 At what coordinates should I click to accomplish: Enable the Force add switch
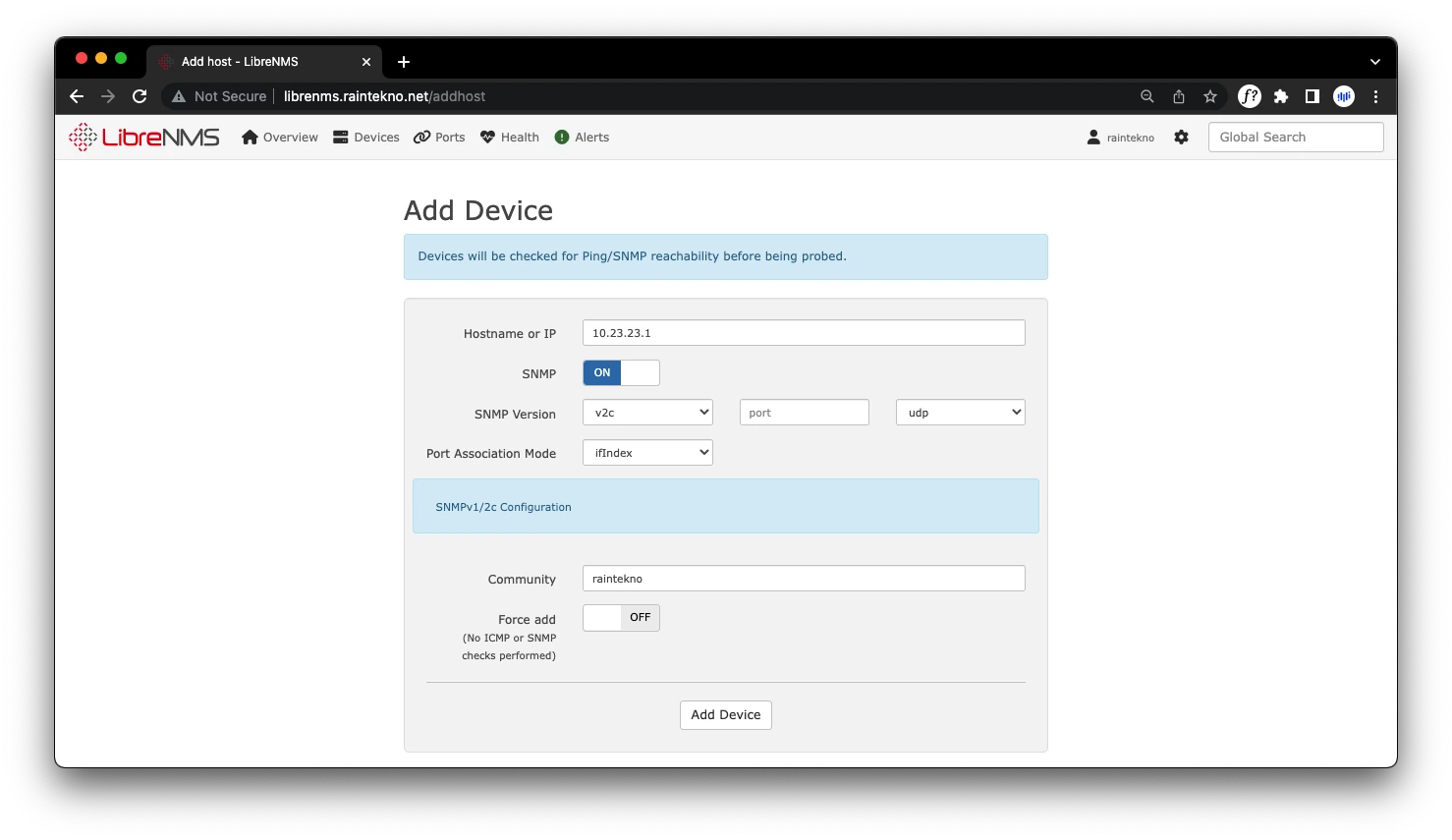click(621, 618)
